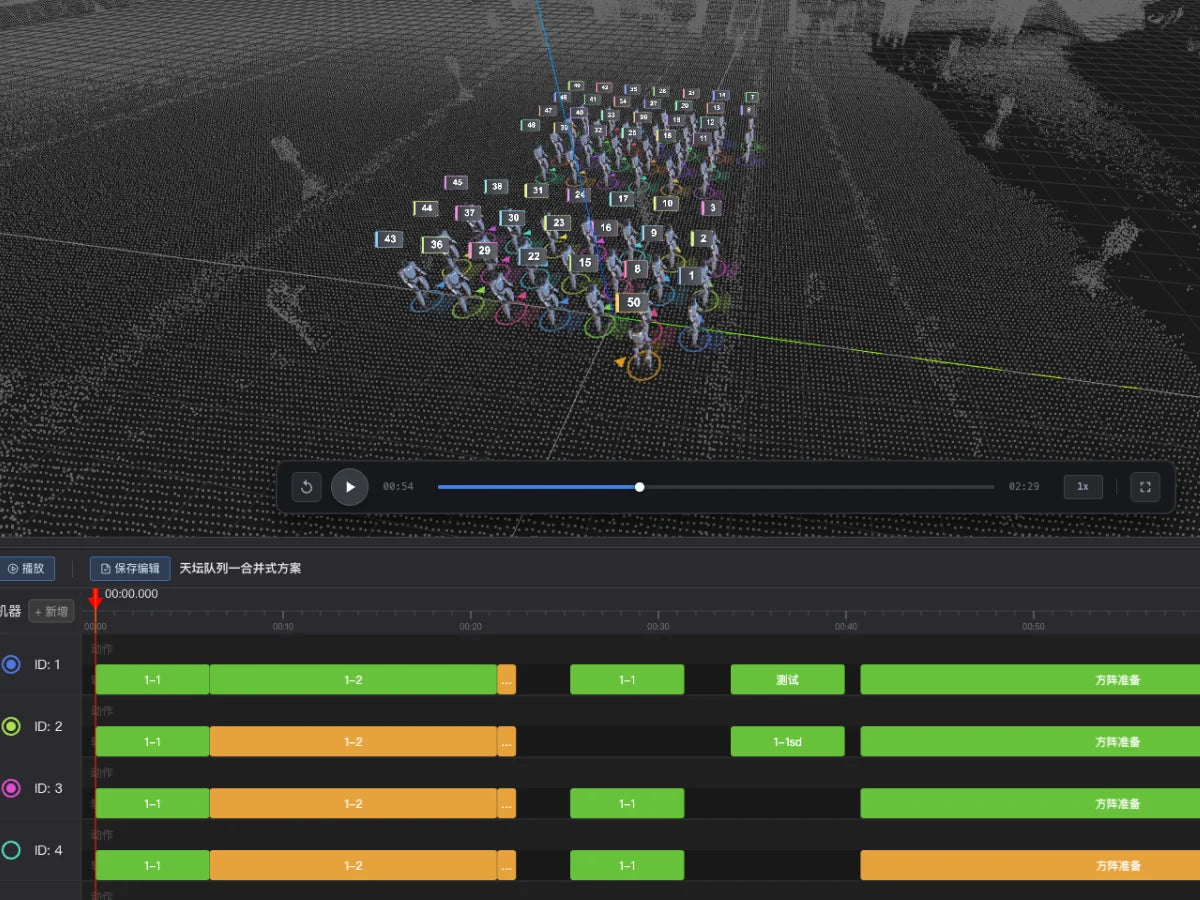1200x900 pixels.
Task: Click the preview progress slider handle
Action: click(x=640, y=487)
